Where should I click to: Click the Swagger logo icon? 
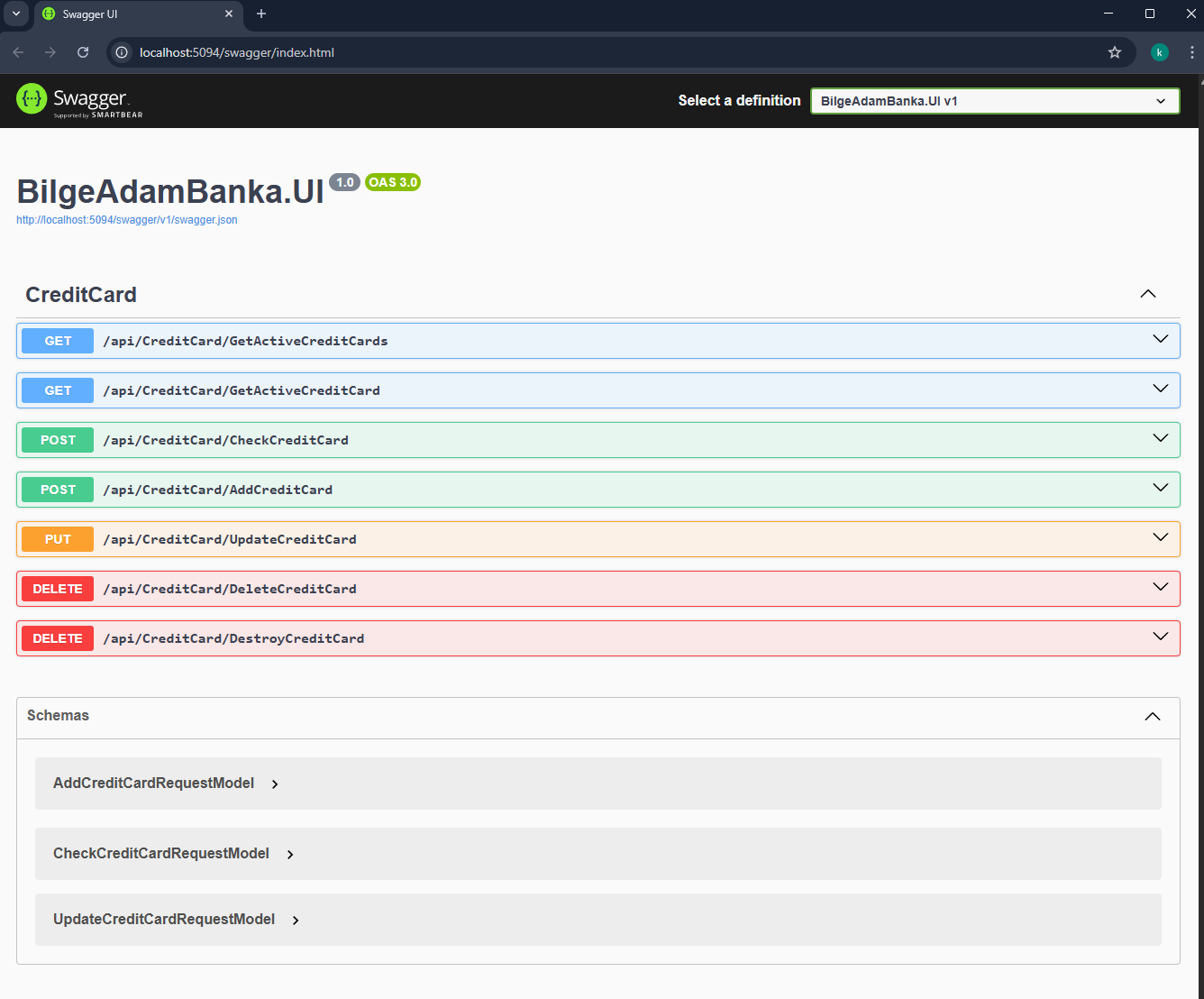pos(32,99)
